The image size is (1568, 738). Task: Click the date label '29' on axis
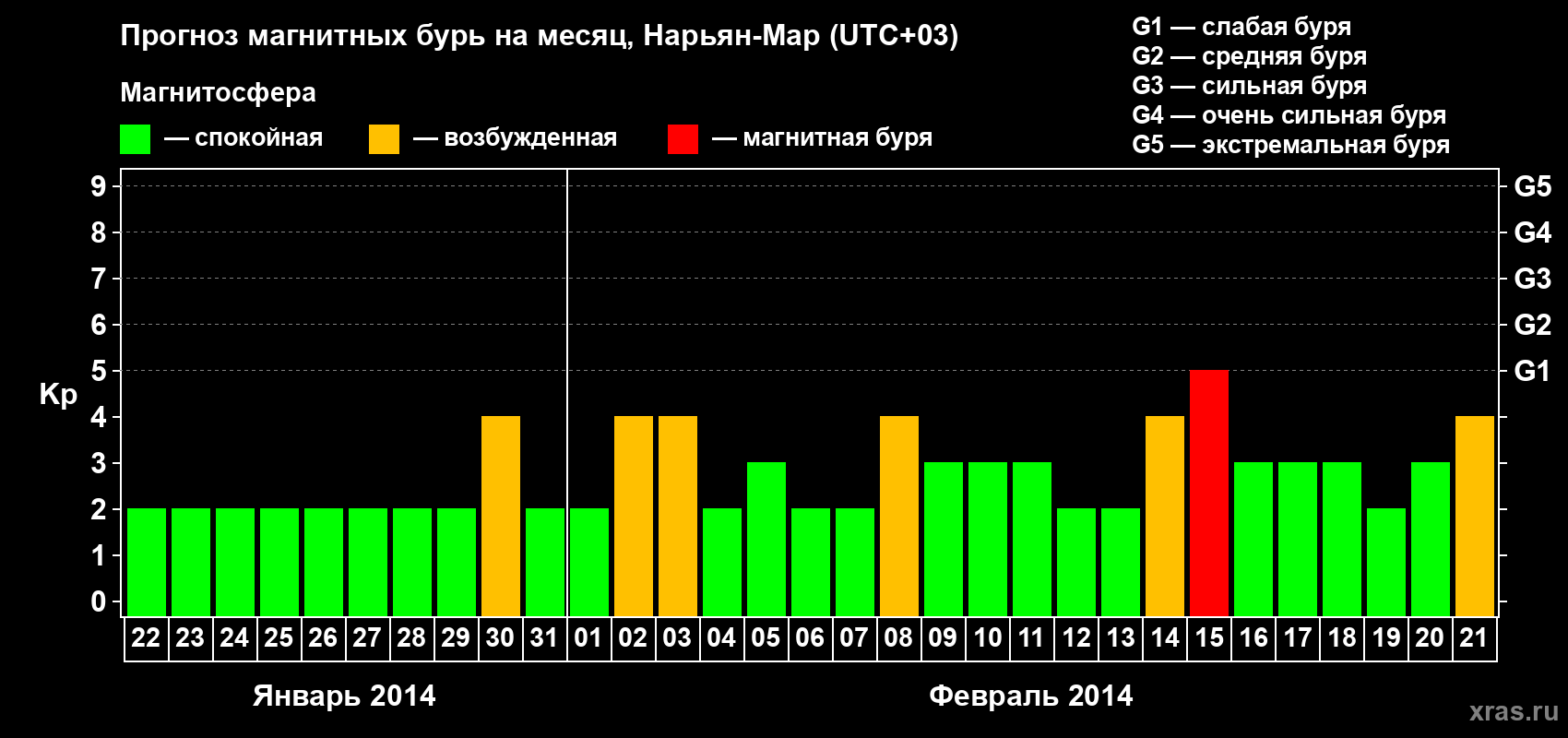click(456, 637)
